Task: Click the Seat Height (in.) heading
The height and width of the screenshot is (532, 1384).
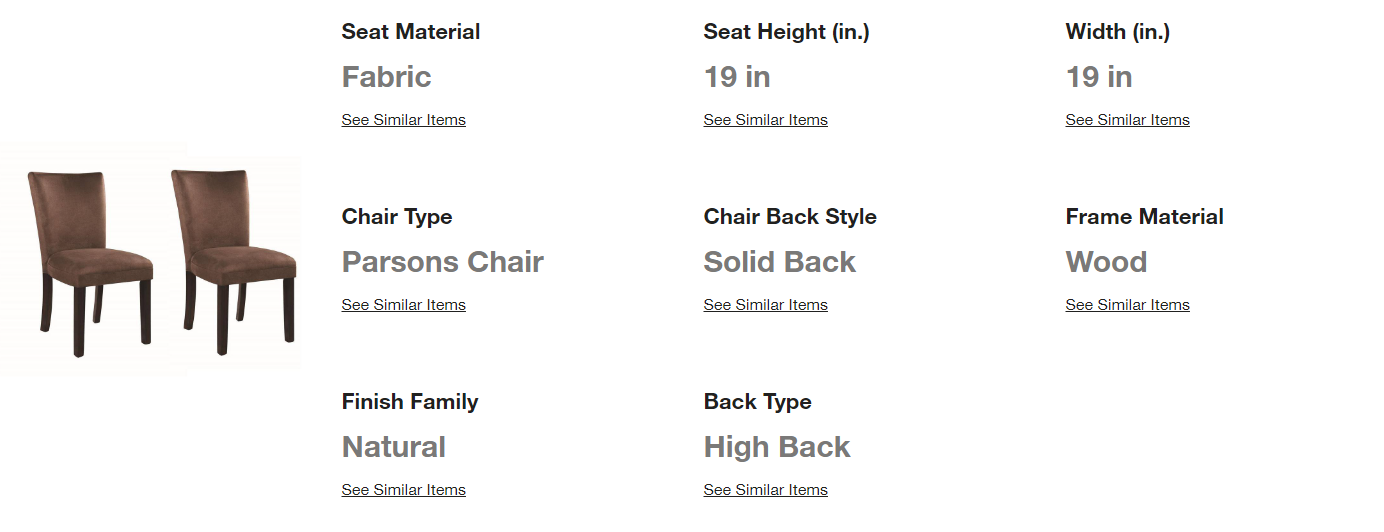Action: coord(786,32)
